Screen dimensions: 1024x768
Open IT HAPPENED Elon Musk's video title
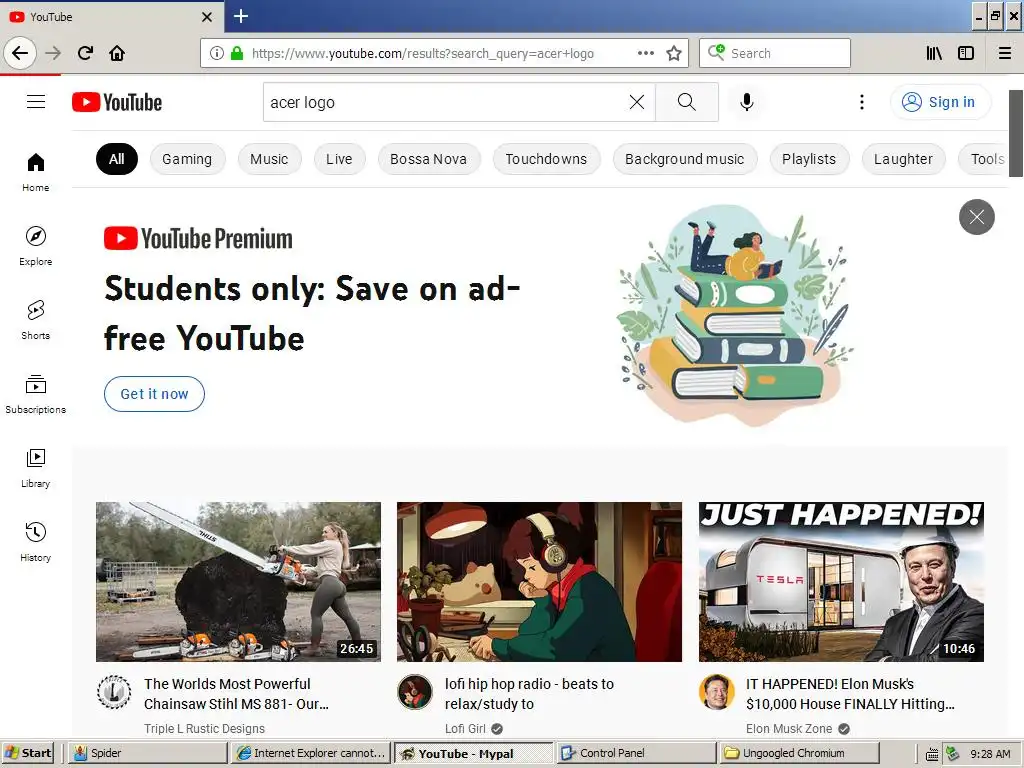click(850, 694)
